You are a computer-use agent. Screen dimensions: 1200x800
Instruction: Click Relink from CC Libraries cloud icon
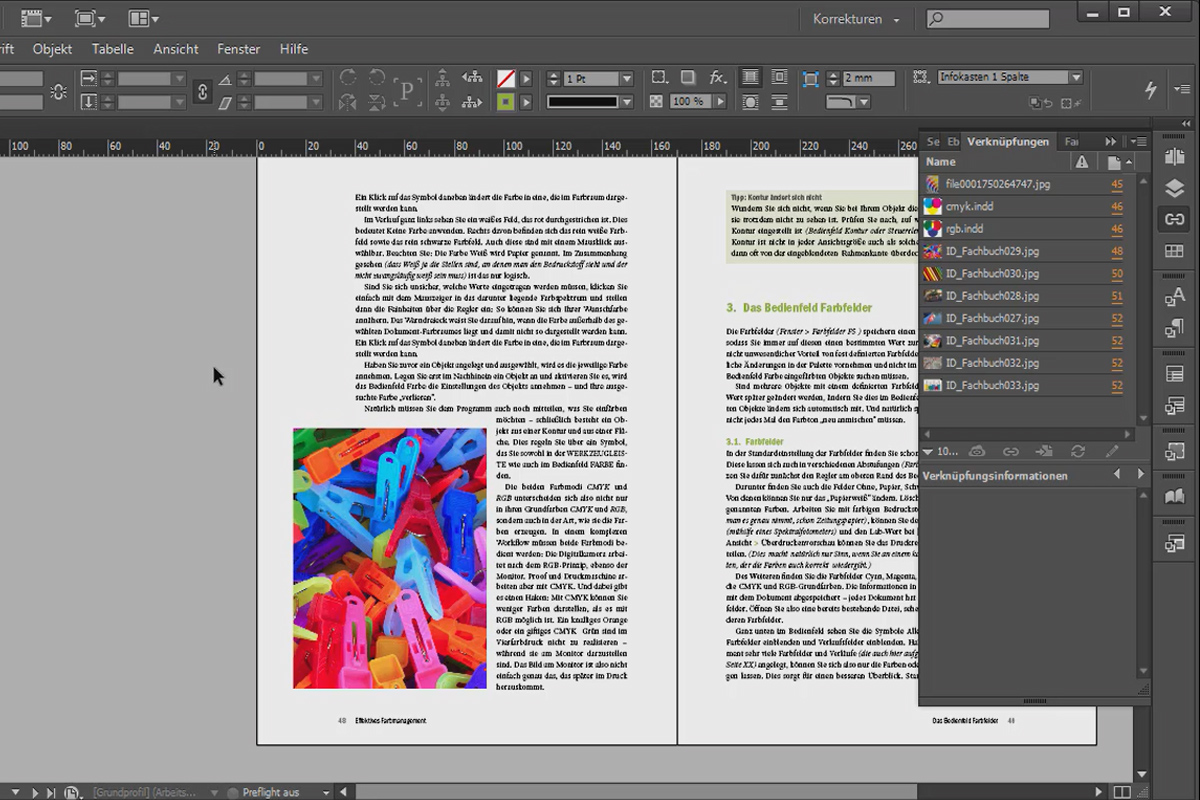pos(977,452)
